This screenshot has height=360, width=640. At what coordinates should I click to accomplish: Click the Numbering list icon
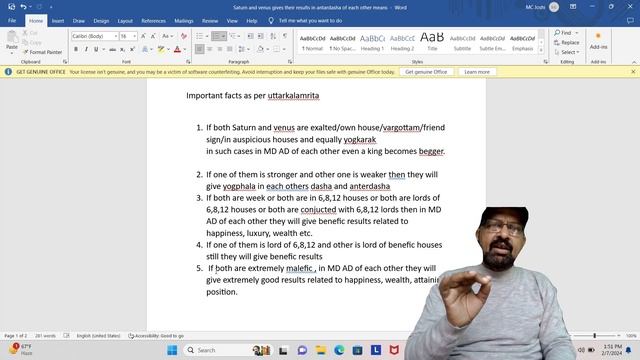[217, 36]
